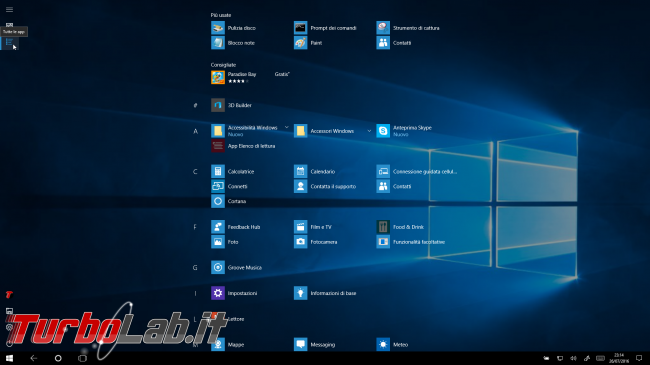
Task: Open the network icon in system tray
Action: [x=560, y=358]
